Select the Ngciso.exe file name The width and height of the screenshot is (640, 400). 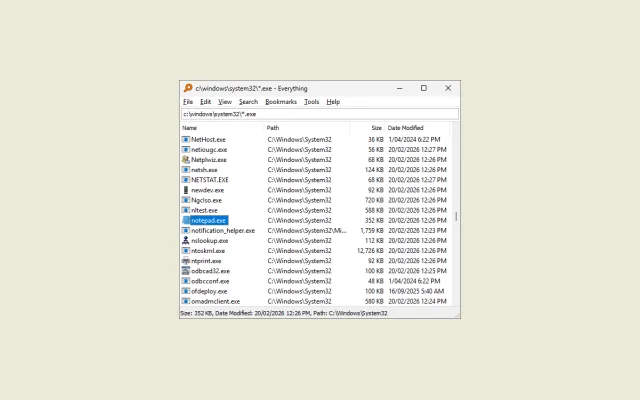206,200
